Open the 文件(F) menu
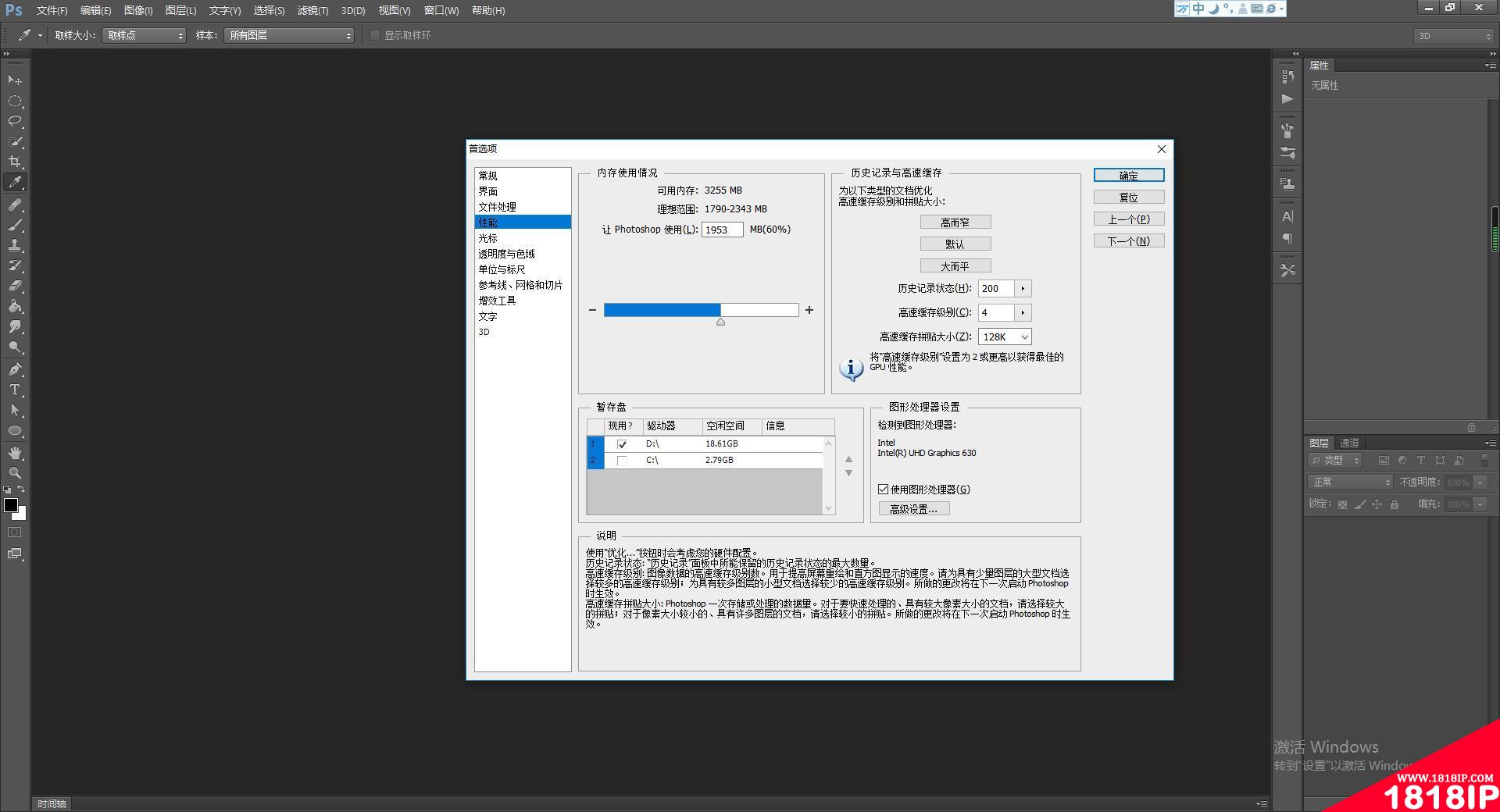The image size is (1500, 812). tap(52, 10)
